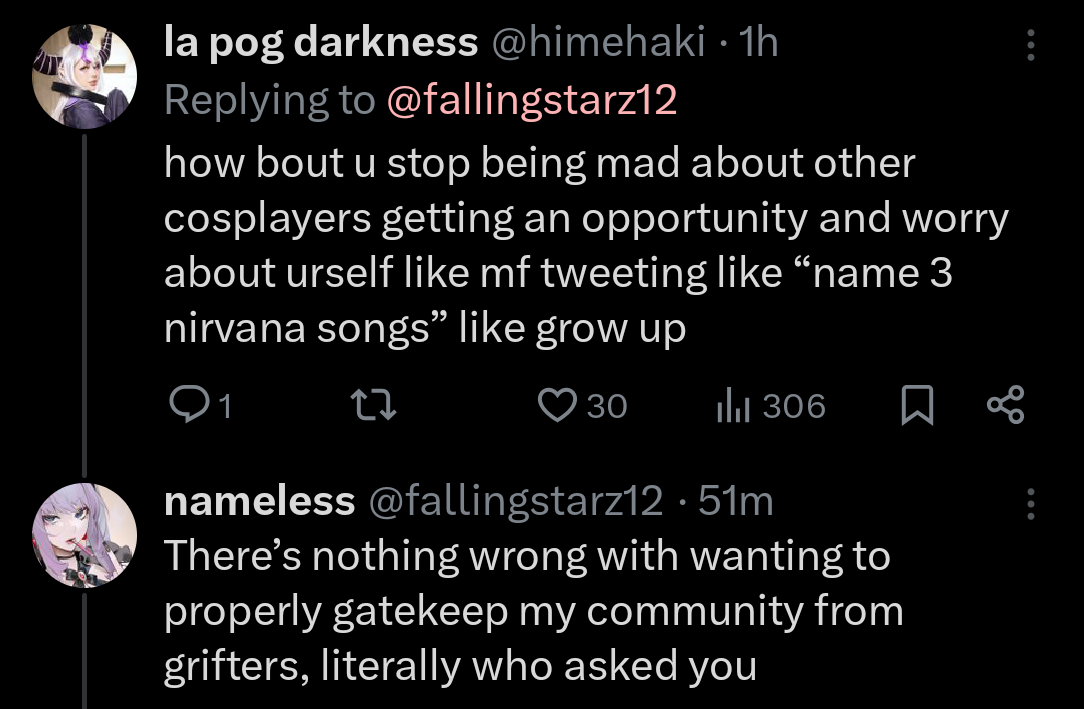
Task: Reply to la pog darkness's tweet
Action: point(186,405)
